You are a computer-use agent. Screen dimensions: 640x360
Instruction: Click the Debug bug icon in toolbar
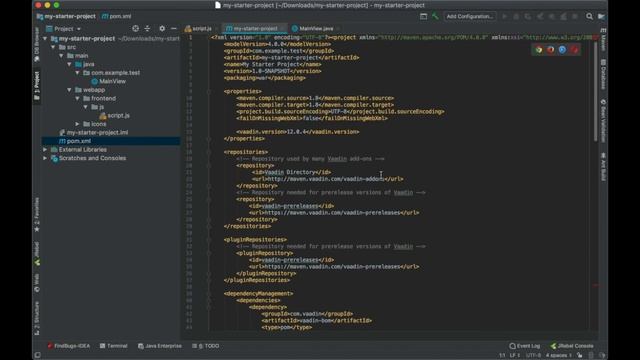point(516,16)
